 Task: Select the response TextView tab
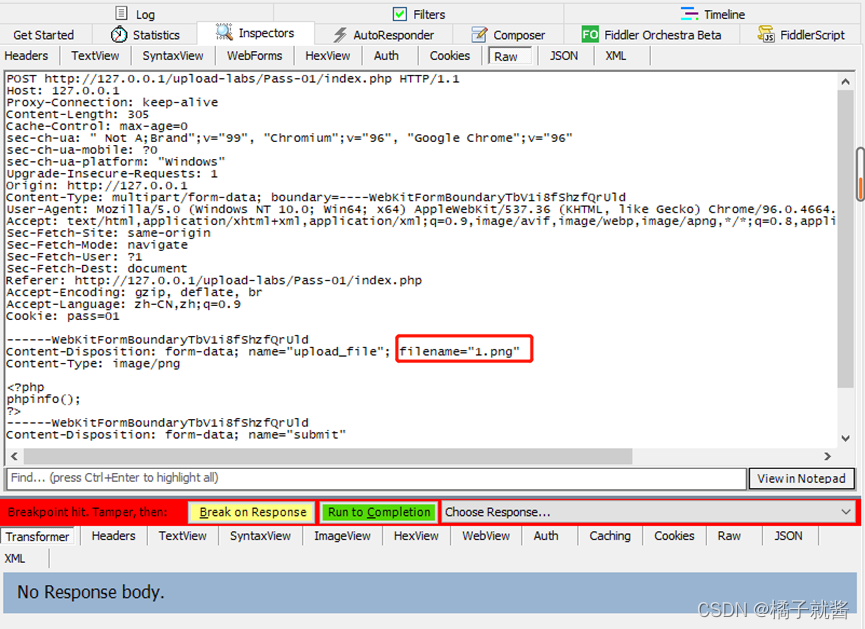click(183, 536)
